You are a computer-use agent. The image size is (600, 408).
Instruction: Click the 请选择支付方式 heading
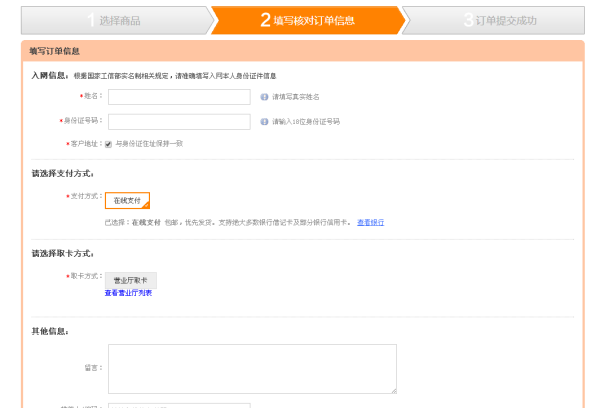(x=62, y=173)
